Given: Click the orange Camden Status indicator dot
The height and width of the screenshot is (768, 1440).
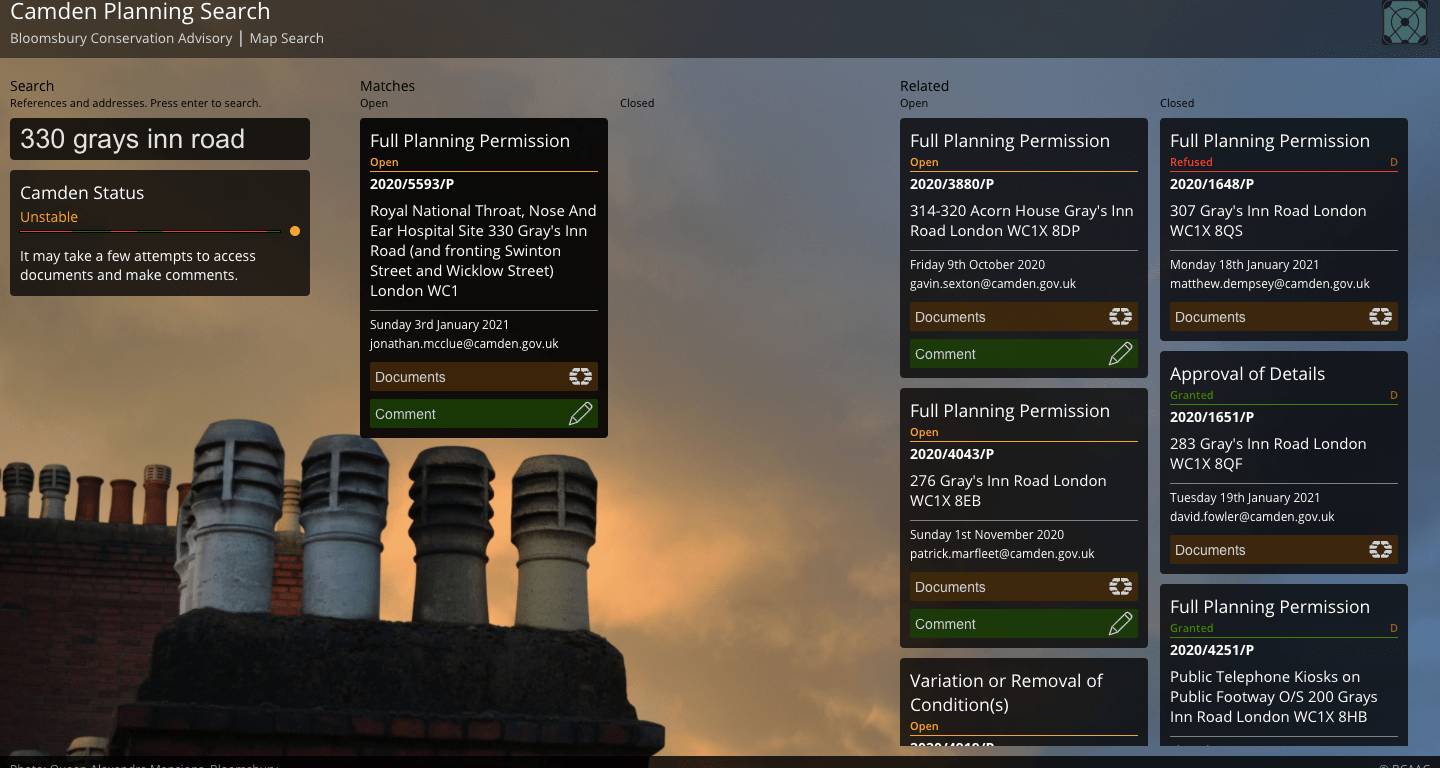Looking at the screenshot, I should coord(295,231).
